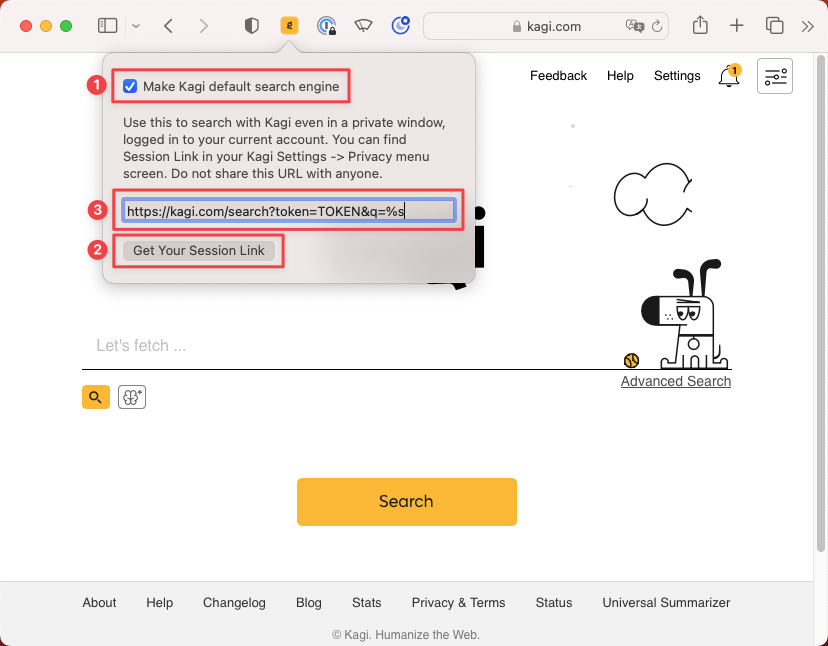Image resolution: width=828 pixels, height=646 pixels.
Task: Open the Share menu in Safari
Action: [x=700, y=26]
